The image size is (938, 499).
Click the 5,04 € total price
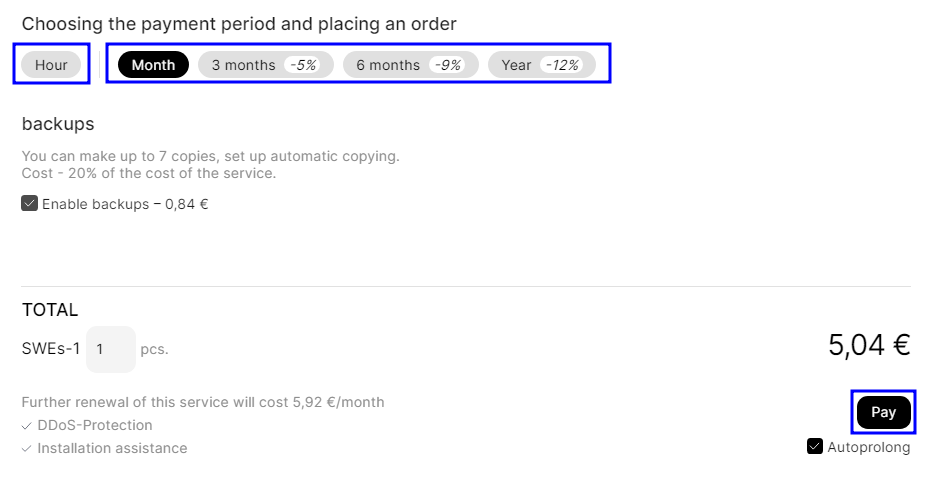pyautogui.click(x=868, y=345)
